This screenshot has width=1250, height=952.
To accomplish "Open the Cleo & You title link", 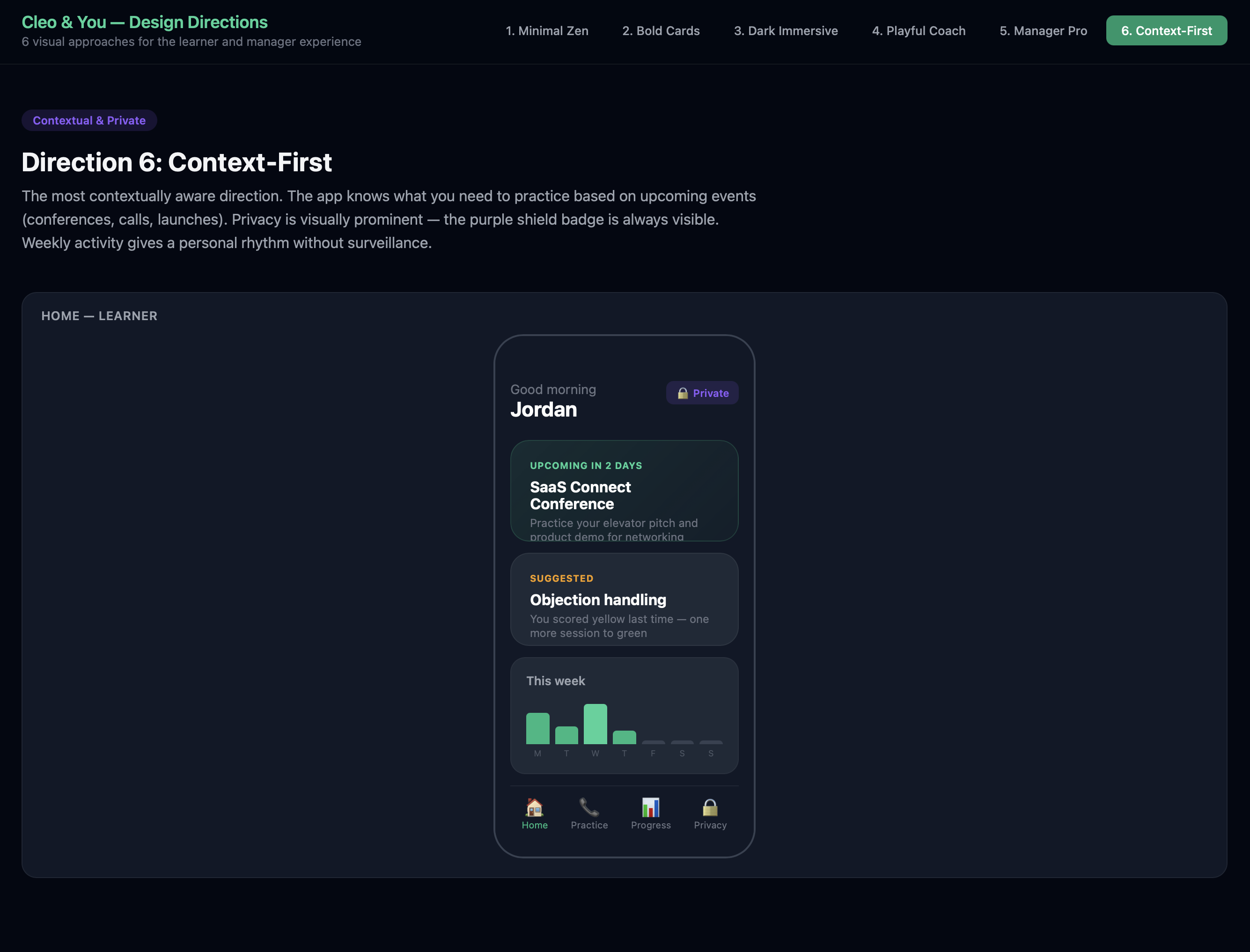I will (x=145, y=22).
